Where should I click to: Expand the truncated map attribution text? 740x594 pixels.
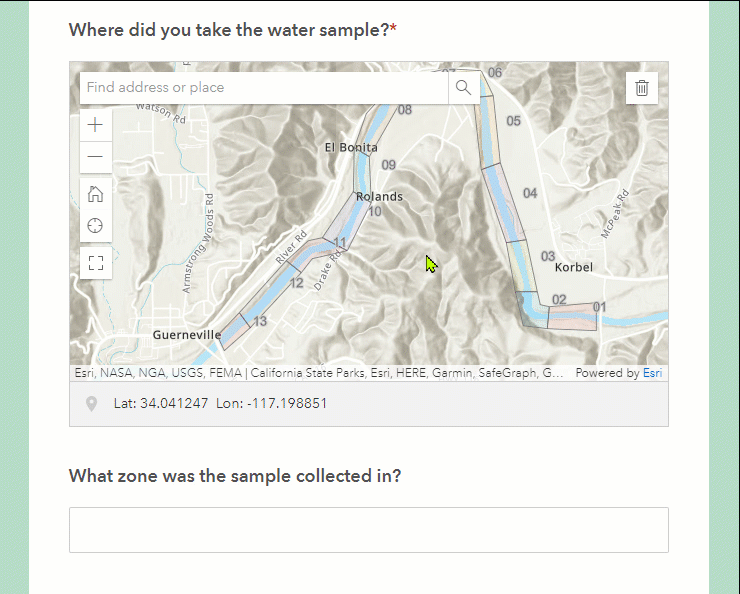(x=553, y=373)
